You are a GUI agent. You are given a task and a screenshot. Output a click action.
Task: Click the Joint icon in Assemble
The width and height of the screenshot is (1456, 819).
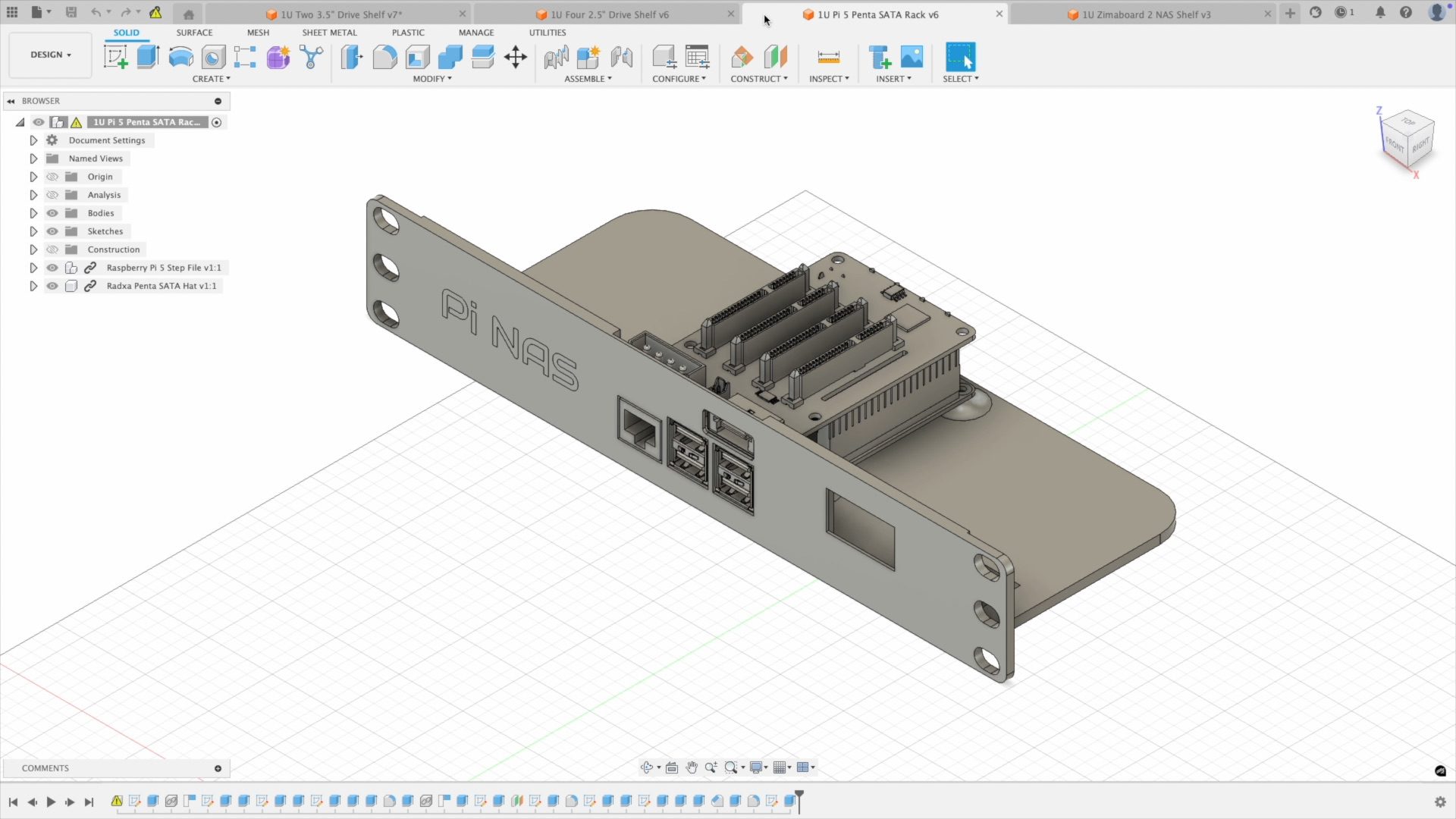tap(556, 57)
